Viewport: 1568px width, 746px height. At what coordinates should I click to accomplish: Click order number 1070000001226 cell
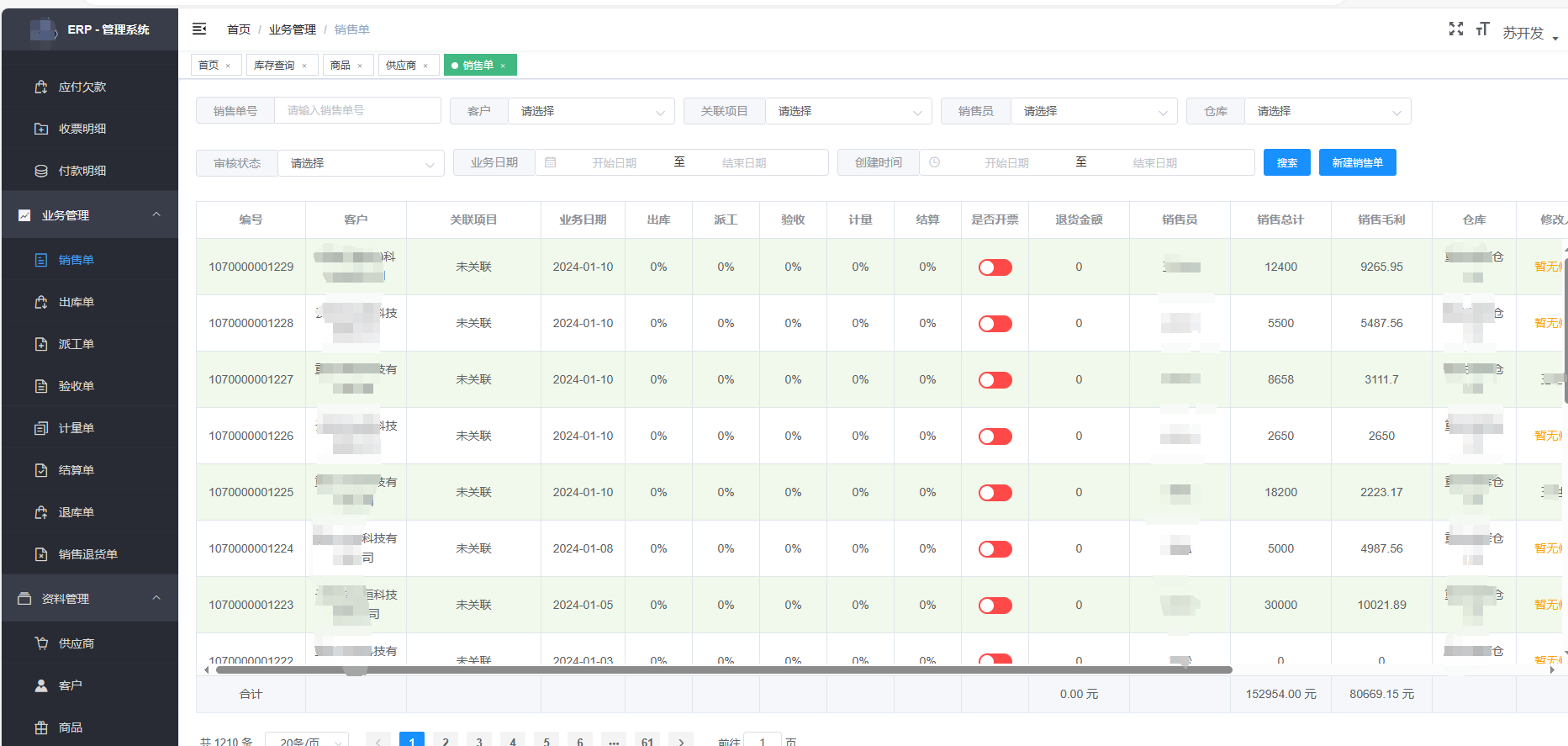pyautogui.click(x=251, y=436)
